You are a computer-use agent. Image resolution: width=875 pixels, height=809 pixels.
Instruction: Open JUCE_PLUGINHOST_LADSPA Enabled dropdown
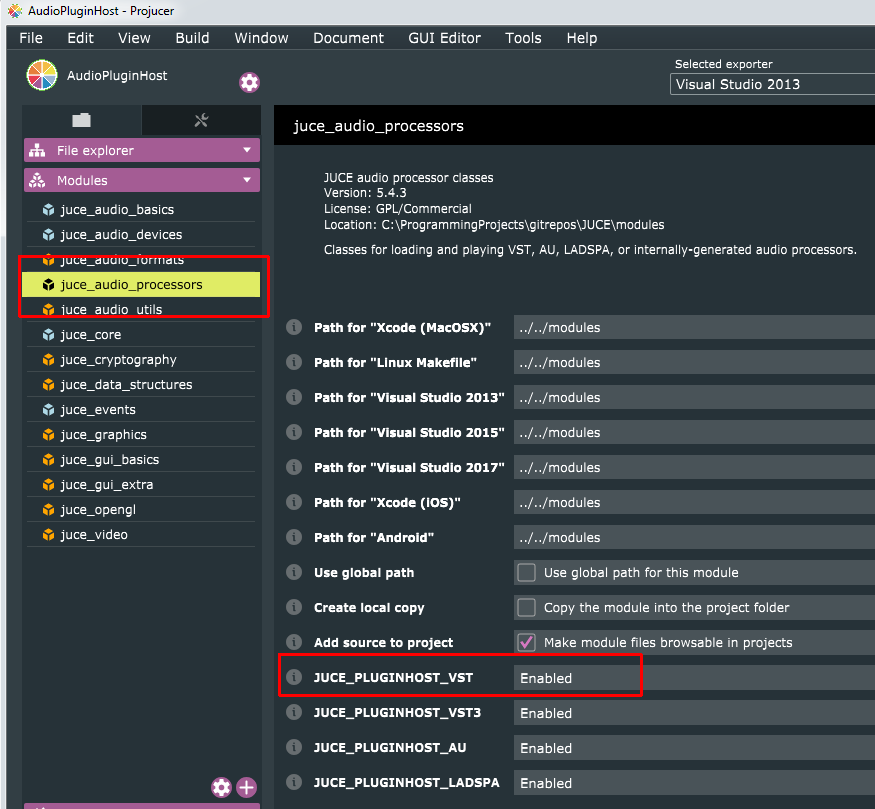point(694,783)
